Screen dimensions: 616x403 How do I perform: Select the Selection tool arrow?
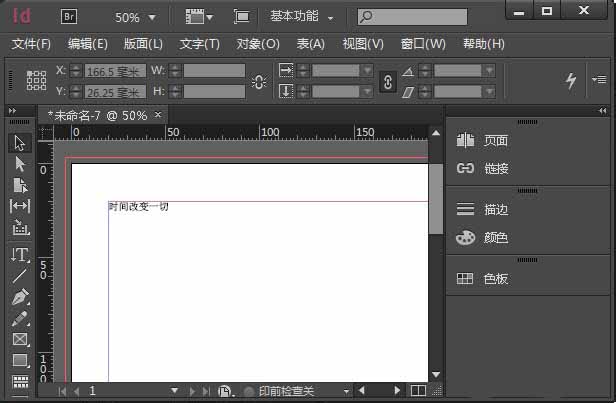click(20, 143)
